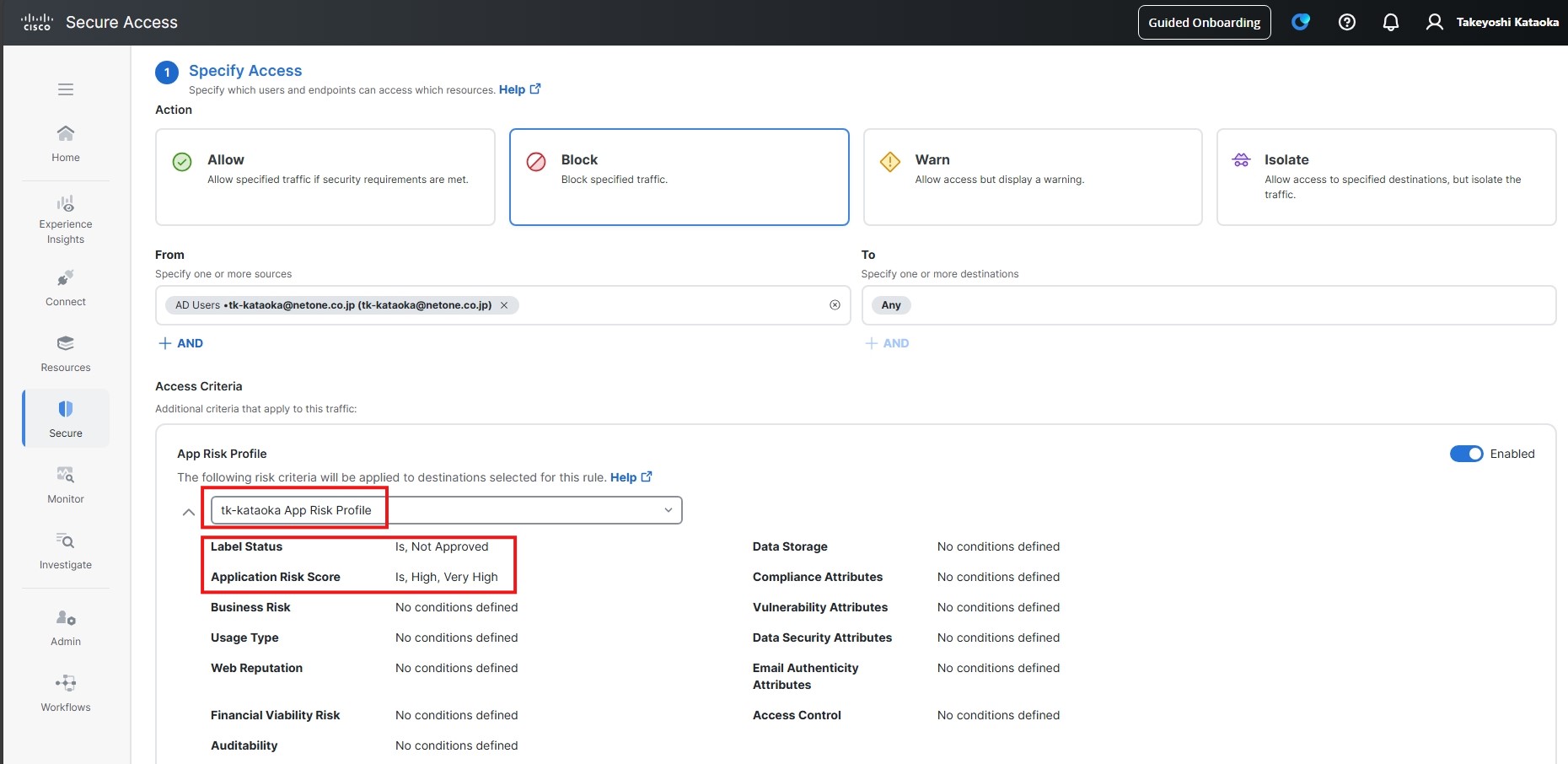The image size is (1568, 764).
Task: Open Experience Insights in sidebar
Action: click(x=66, y=218)
